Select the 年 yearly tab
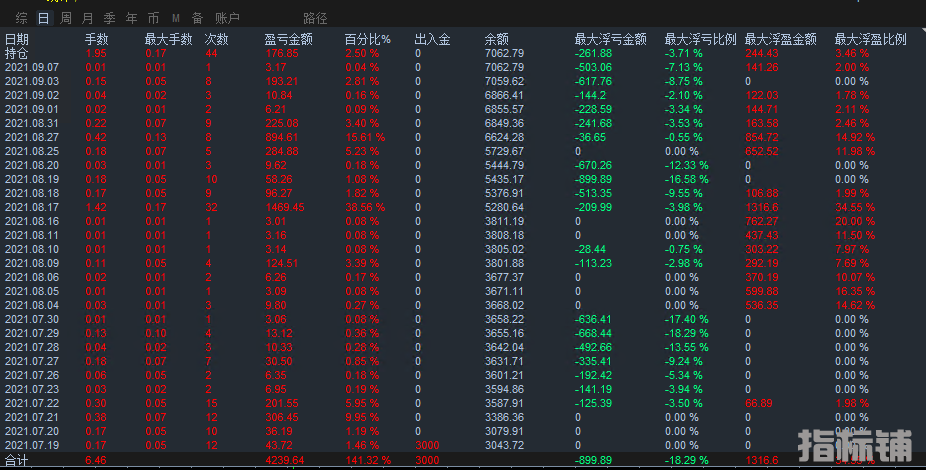Image resolution: width=926 pixels, height=470 pixels. pos(132,18)
